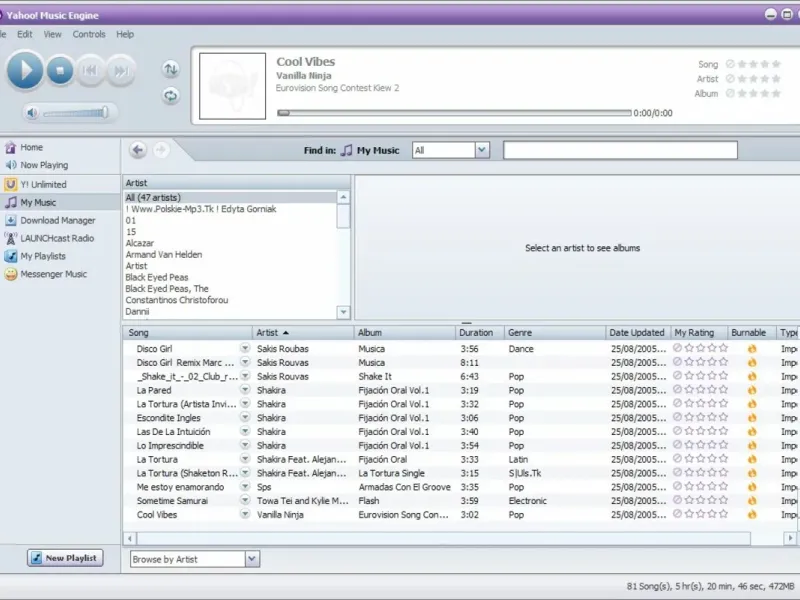Select Black Eyed Peas in artist list

pos(157,277)
